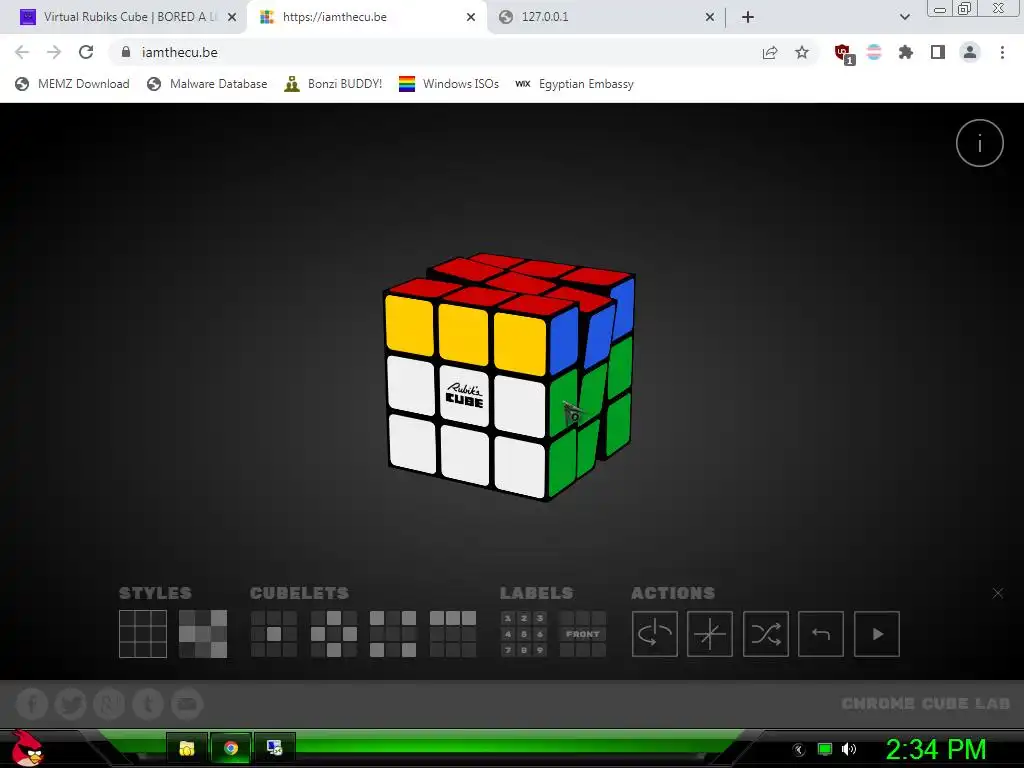
Task: Show only edge cubelets
Action: click(334, 633)
